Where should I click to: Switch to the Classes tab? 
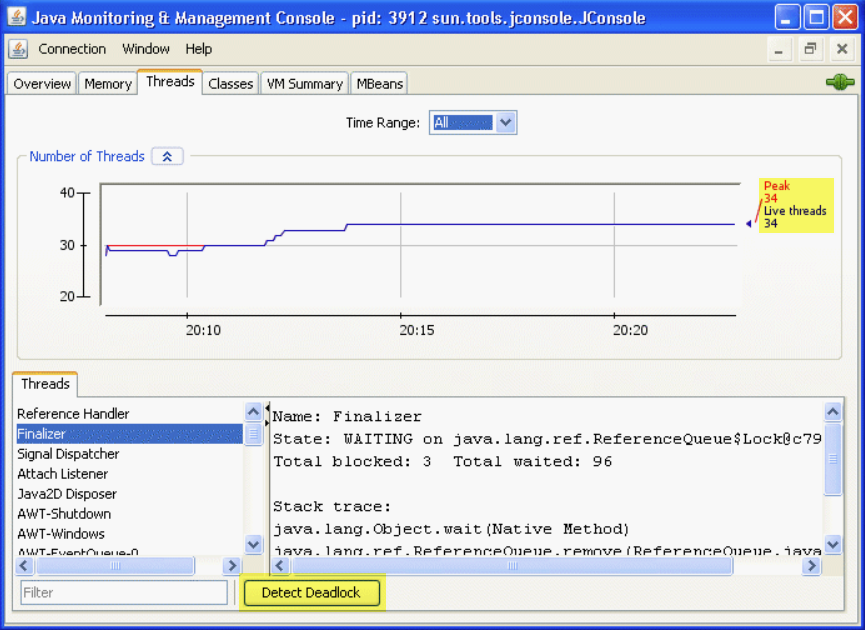pyautogui.click(x=230, y=84)
